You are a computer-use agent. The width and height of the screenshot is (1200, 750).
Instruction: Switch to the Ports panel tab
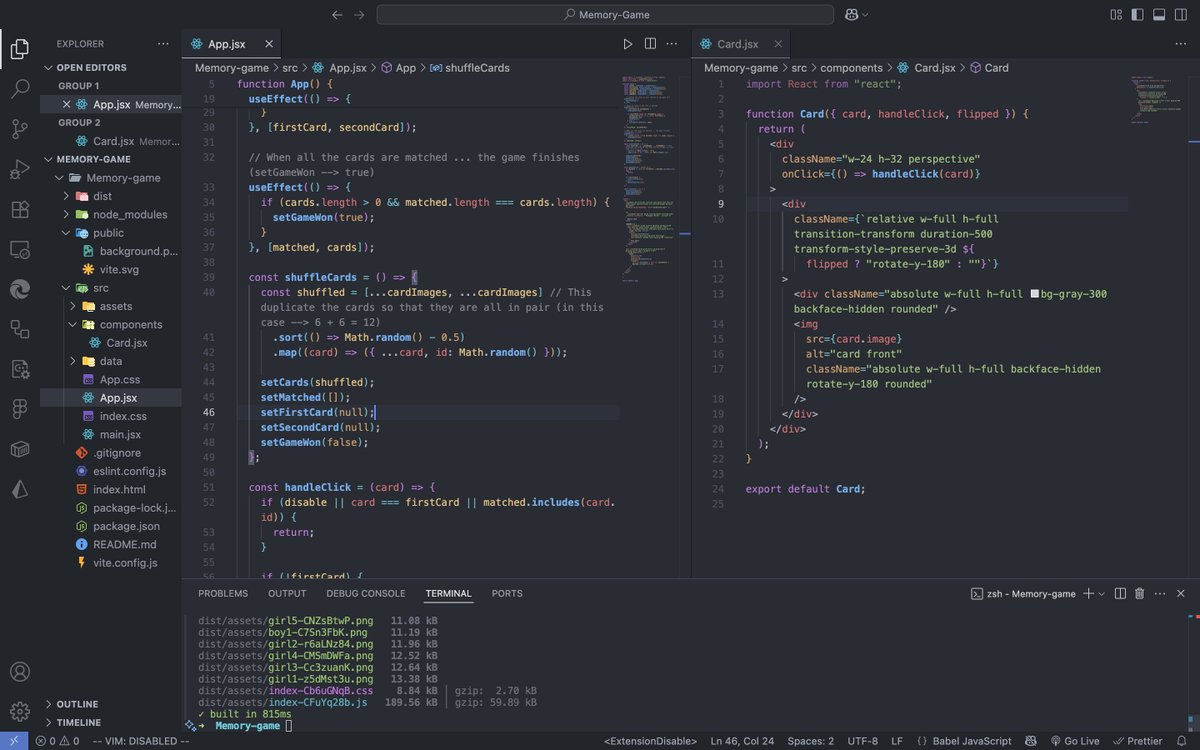(507, 593)
